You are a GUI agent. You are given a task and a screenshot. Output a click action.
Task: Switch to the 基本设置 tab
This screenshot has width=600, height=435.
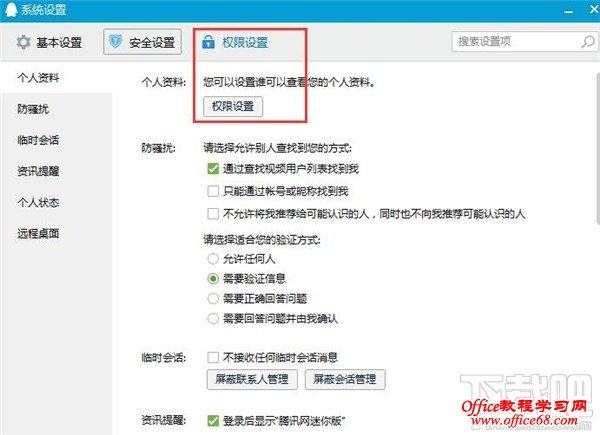pyautogui.click(x=49, y=42)
